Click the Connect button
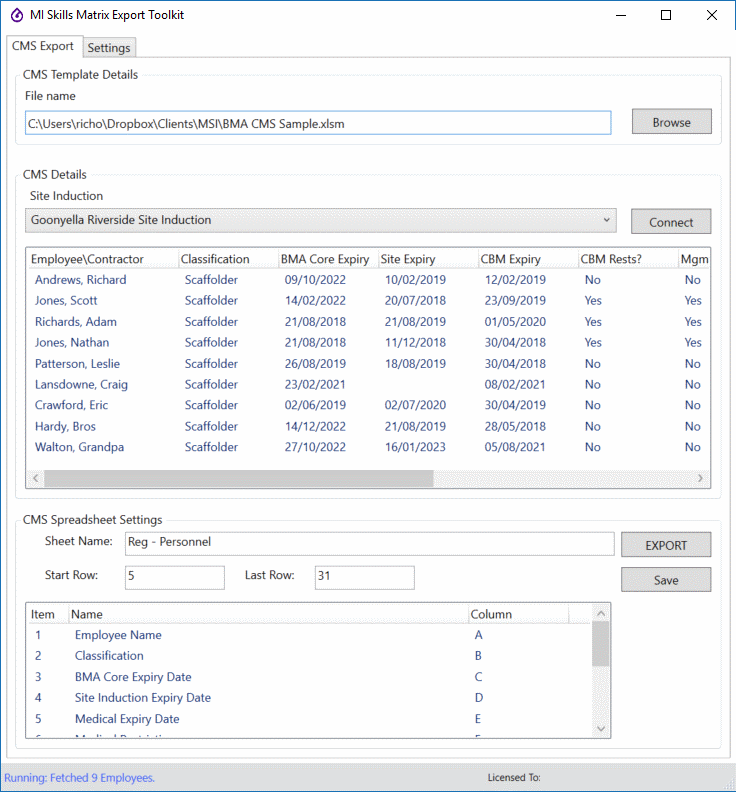This screenshot has width=736, height=792. point(671,222)
